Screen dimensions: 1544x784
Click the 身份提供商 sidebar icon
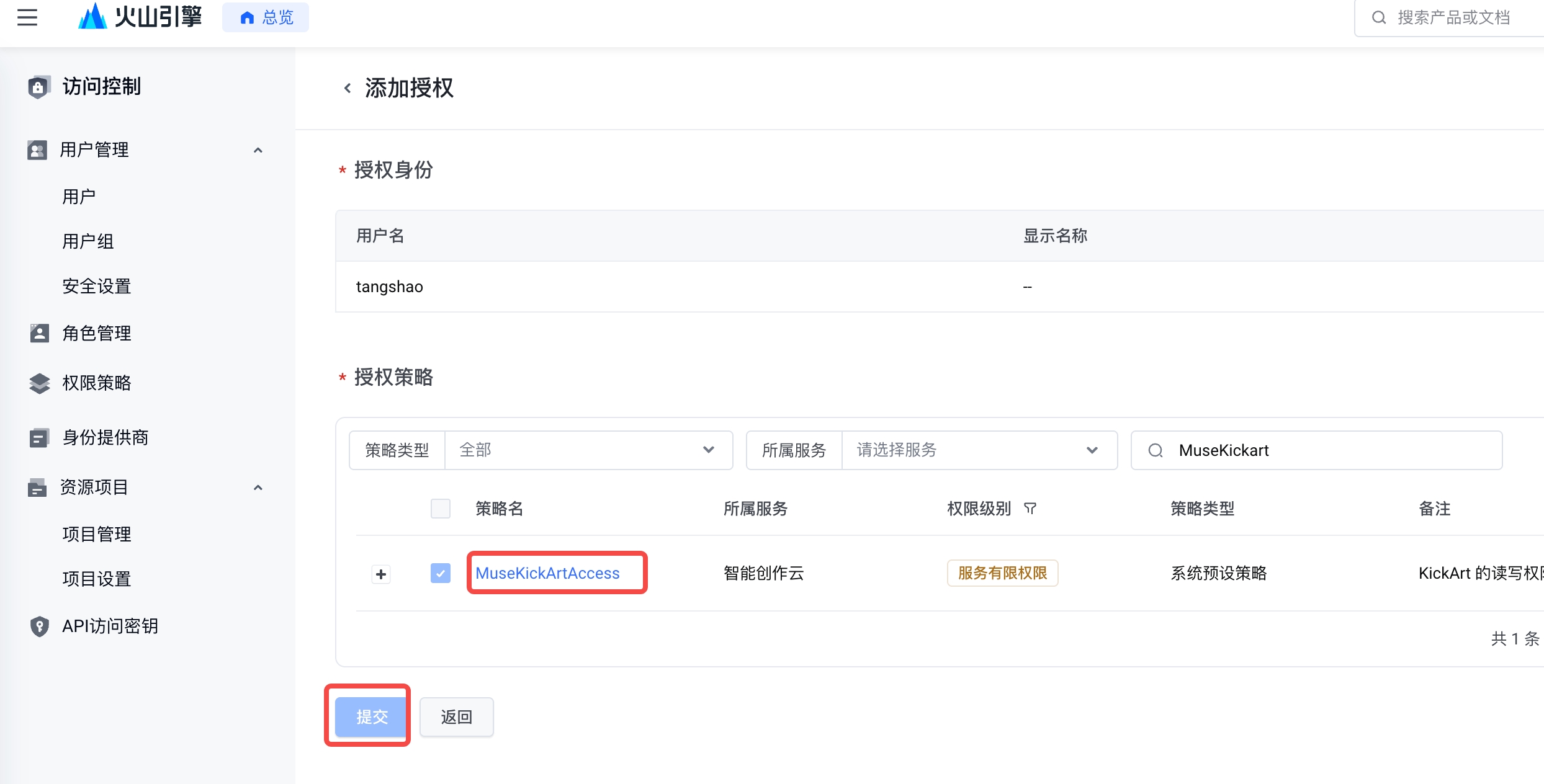pos(39,437)
